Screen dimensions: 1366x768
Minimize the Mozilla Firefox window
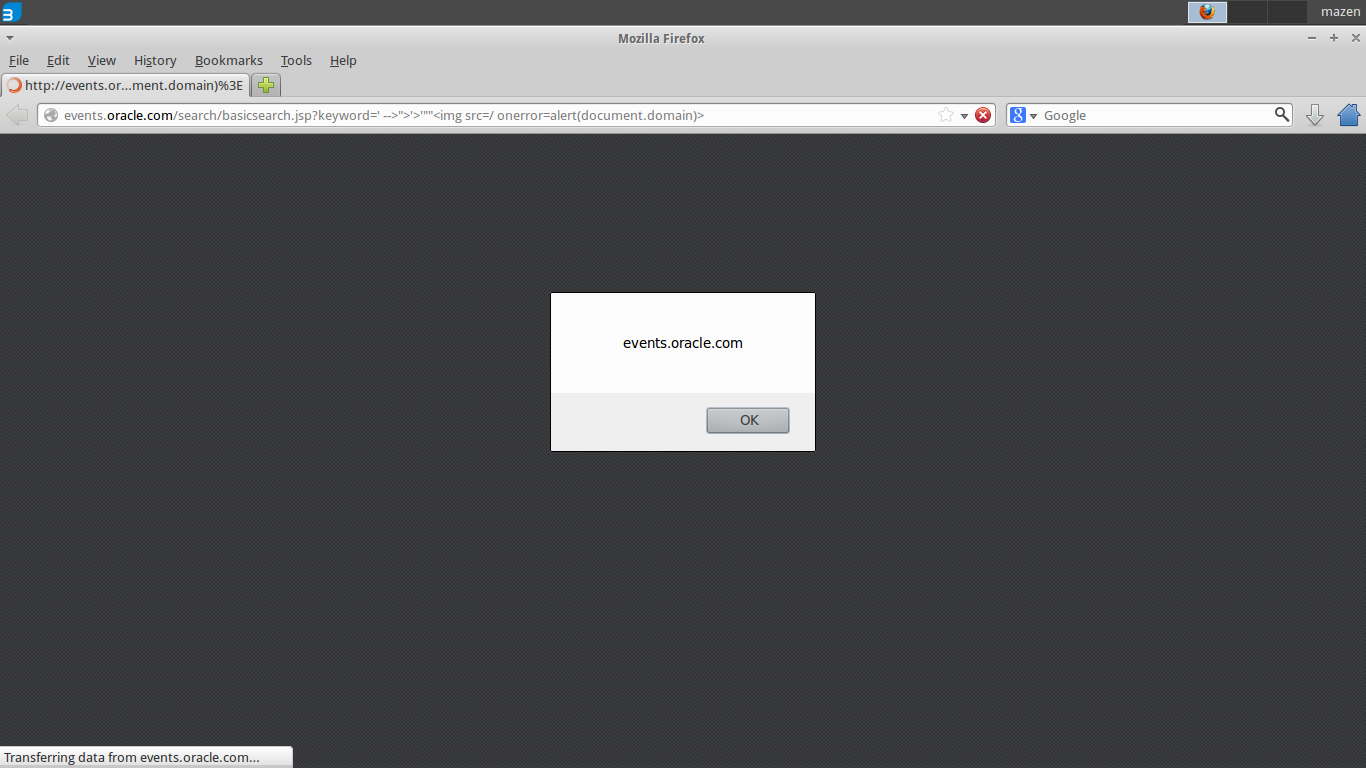[x=1312, y=38]
